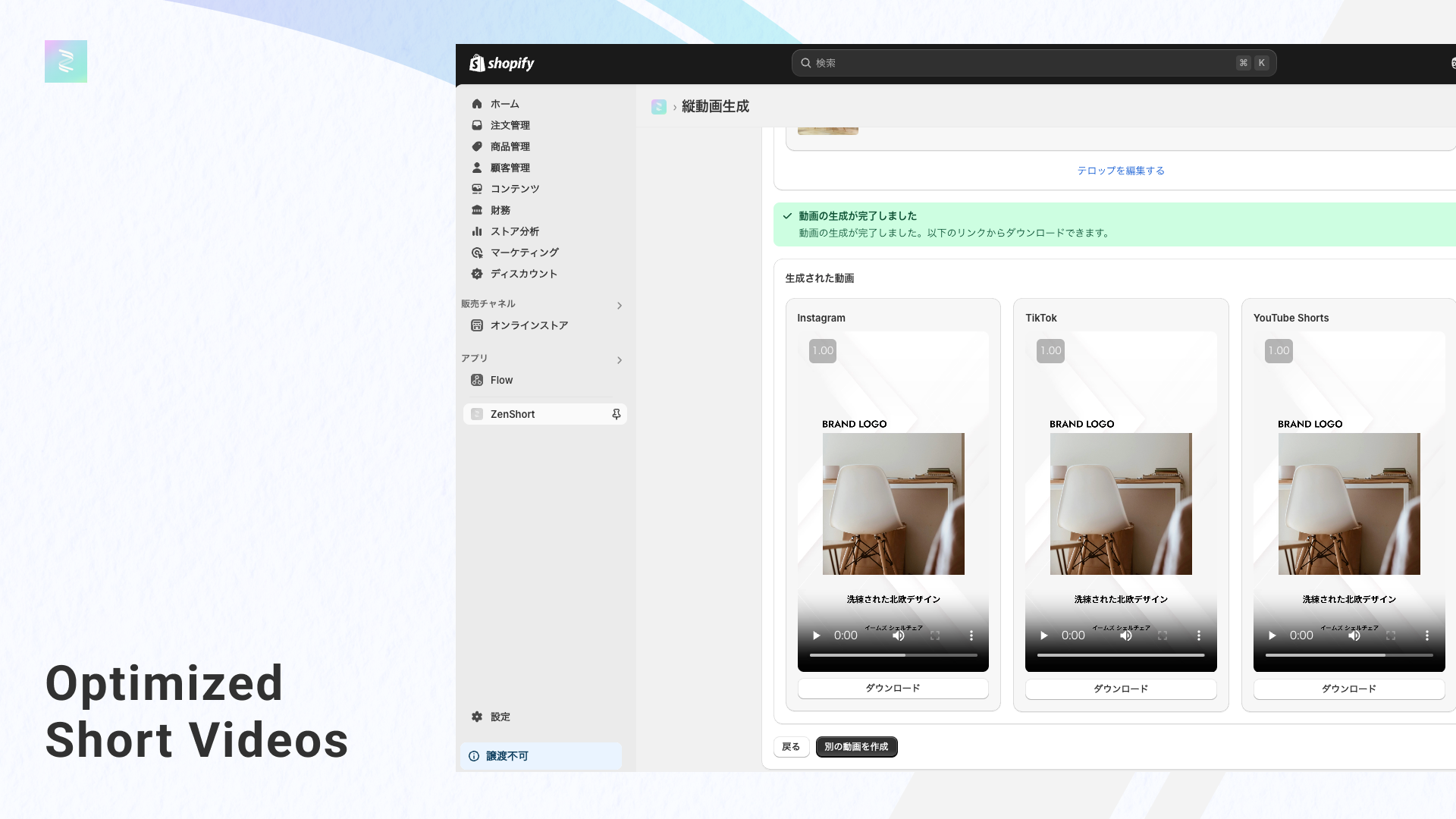1456x819 pixels.
Task: Play the YouTube Shorts video
Action: [x=1272, y=635]
